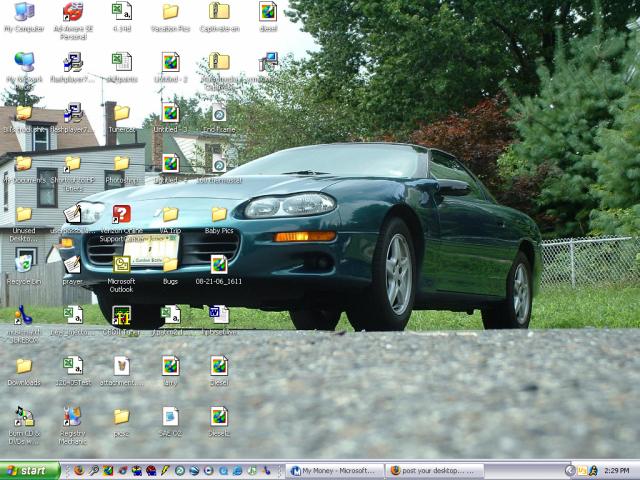Open the Baby Pics folder

219,214
